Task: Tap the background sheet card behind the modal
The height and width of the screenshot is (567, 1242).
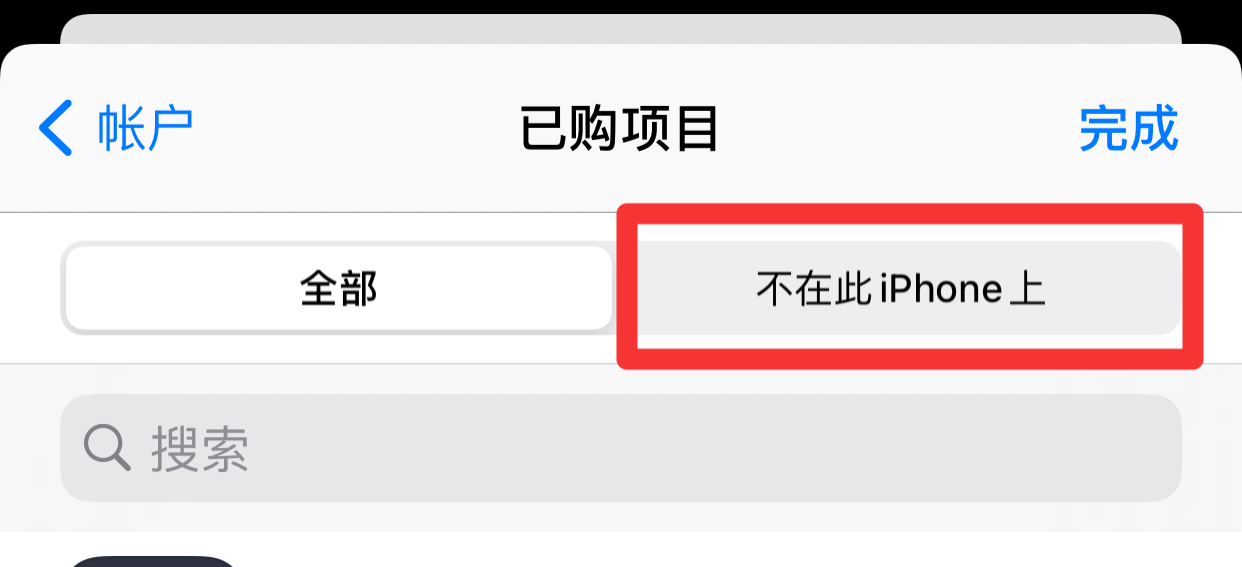Action: click(x=620, y=29)
